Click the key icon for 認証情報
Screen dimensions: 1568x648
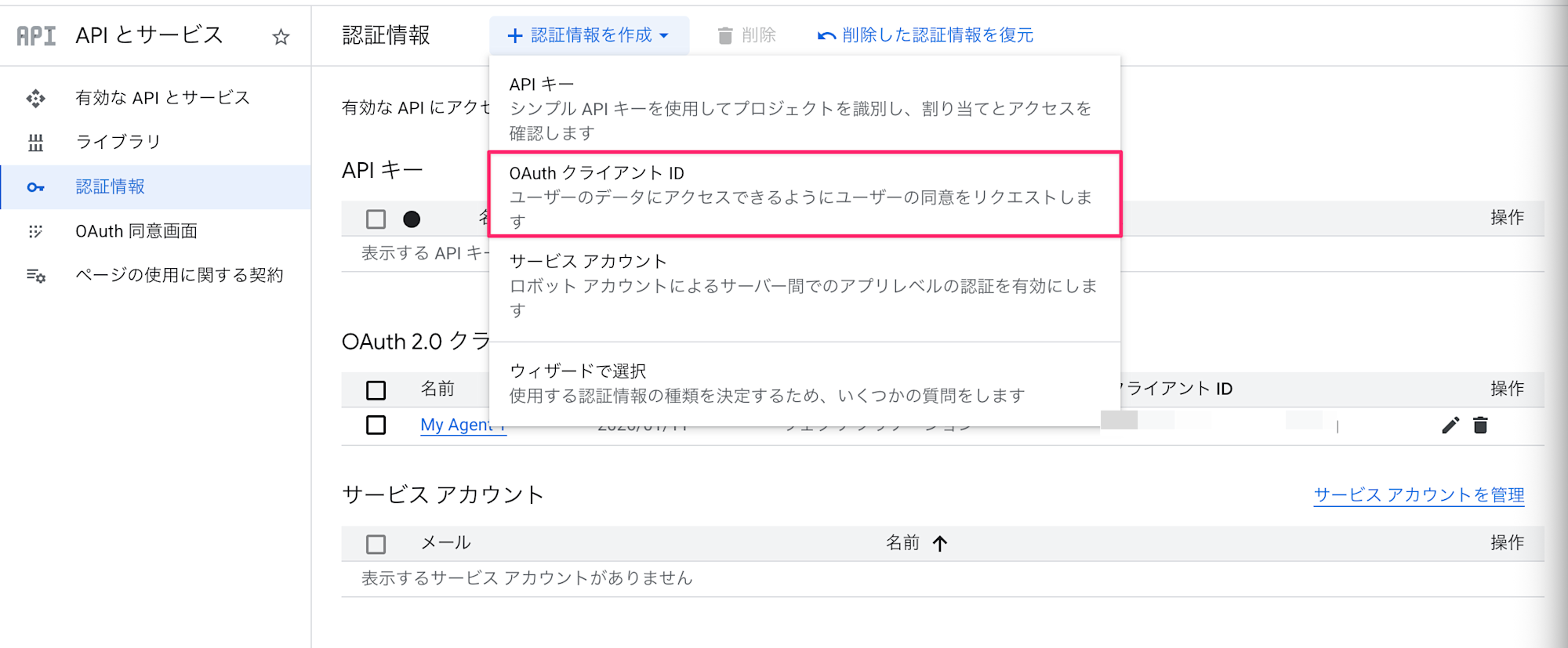click(x=36, y=187)
